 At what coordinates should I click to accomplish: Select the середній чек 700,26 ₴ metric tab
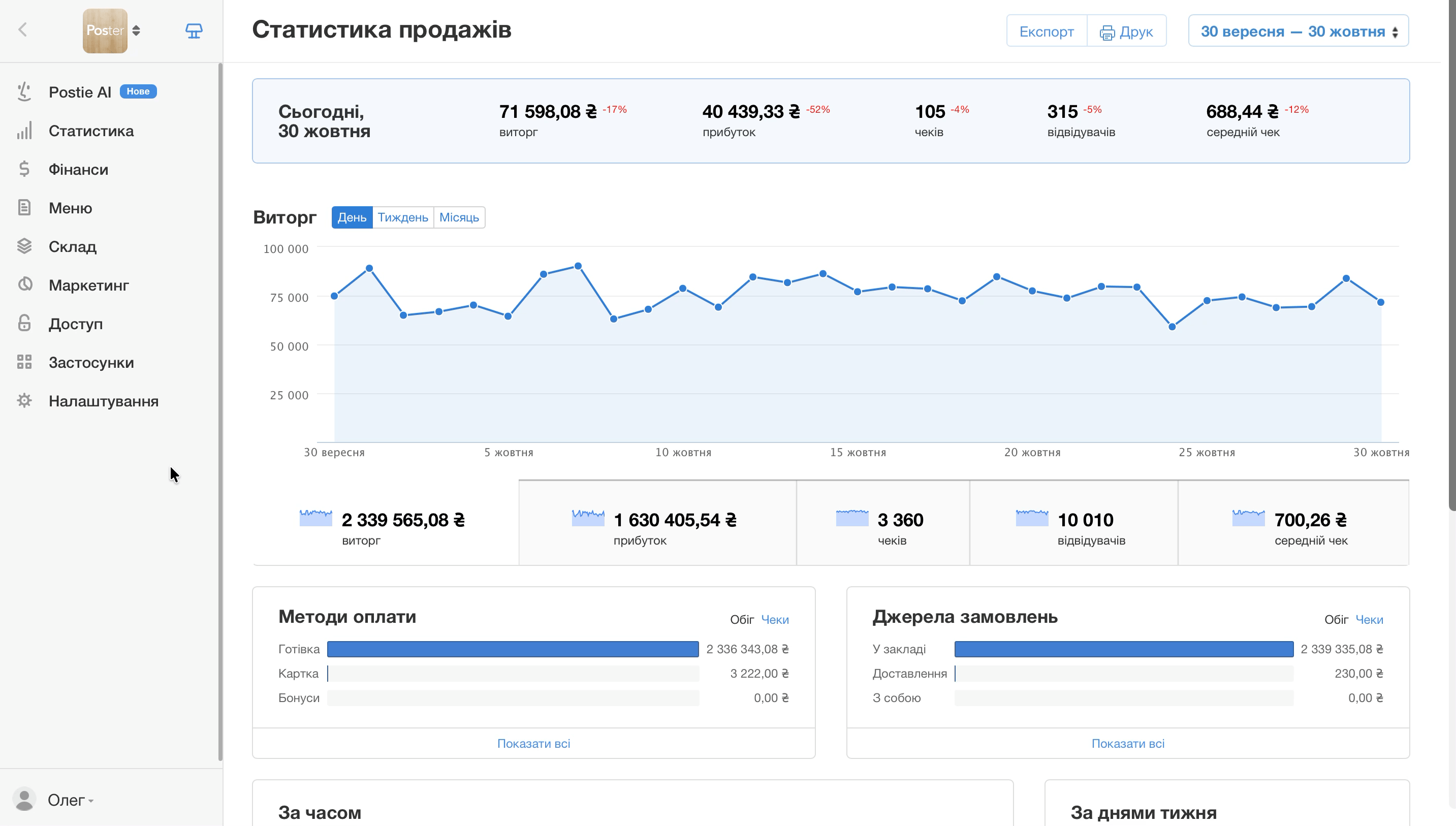point(1293,523)
